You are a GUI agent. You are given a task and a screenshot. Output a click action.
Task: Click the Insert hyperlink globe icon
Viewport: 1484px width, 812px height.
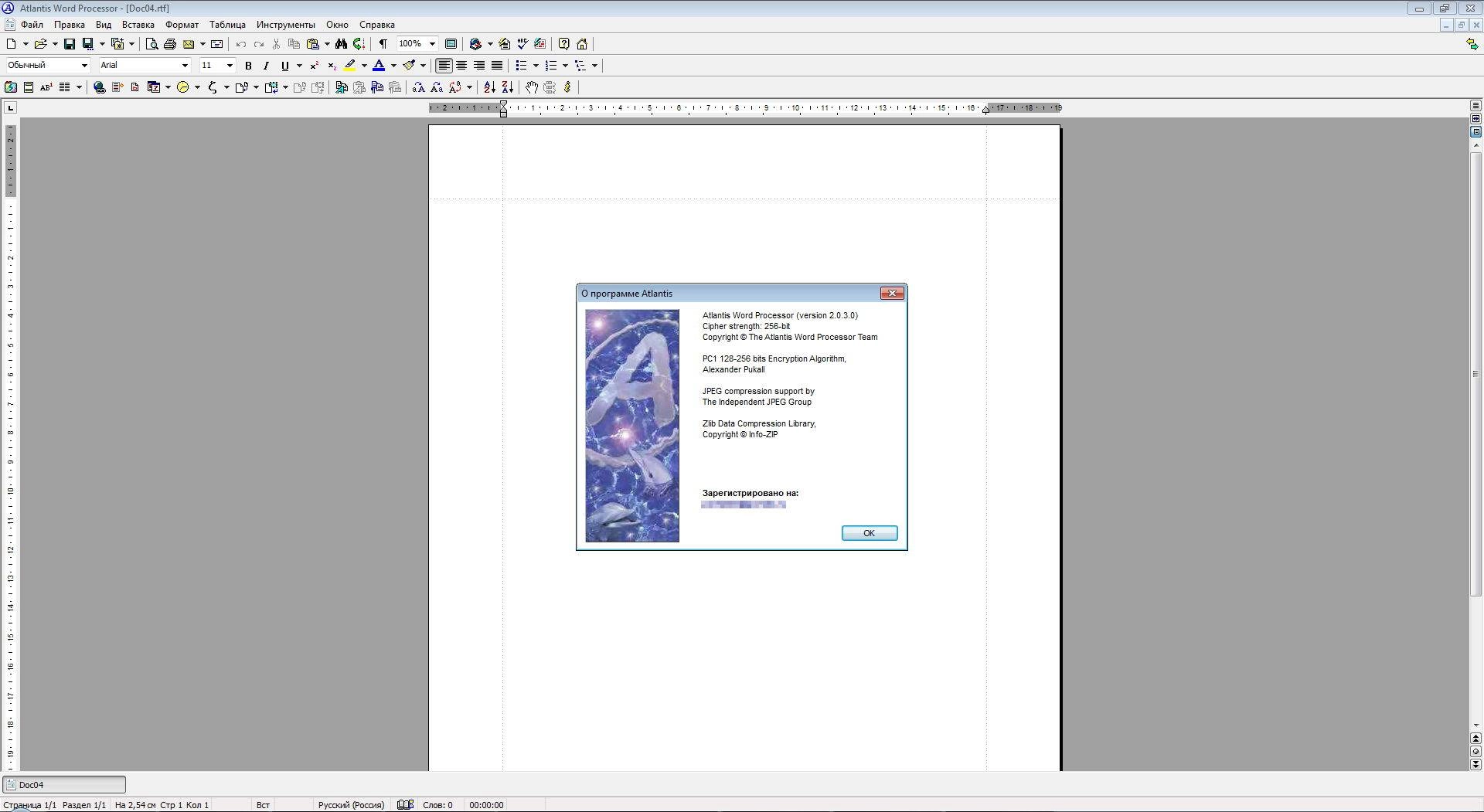(x=100, y=87)
